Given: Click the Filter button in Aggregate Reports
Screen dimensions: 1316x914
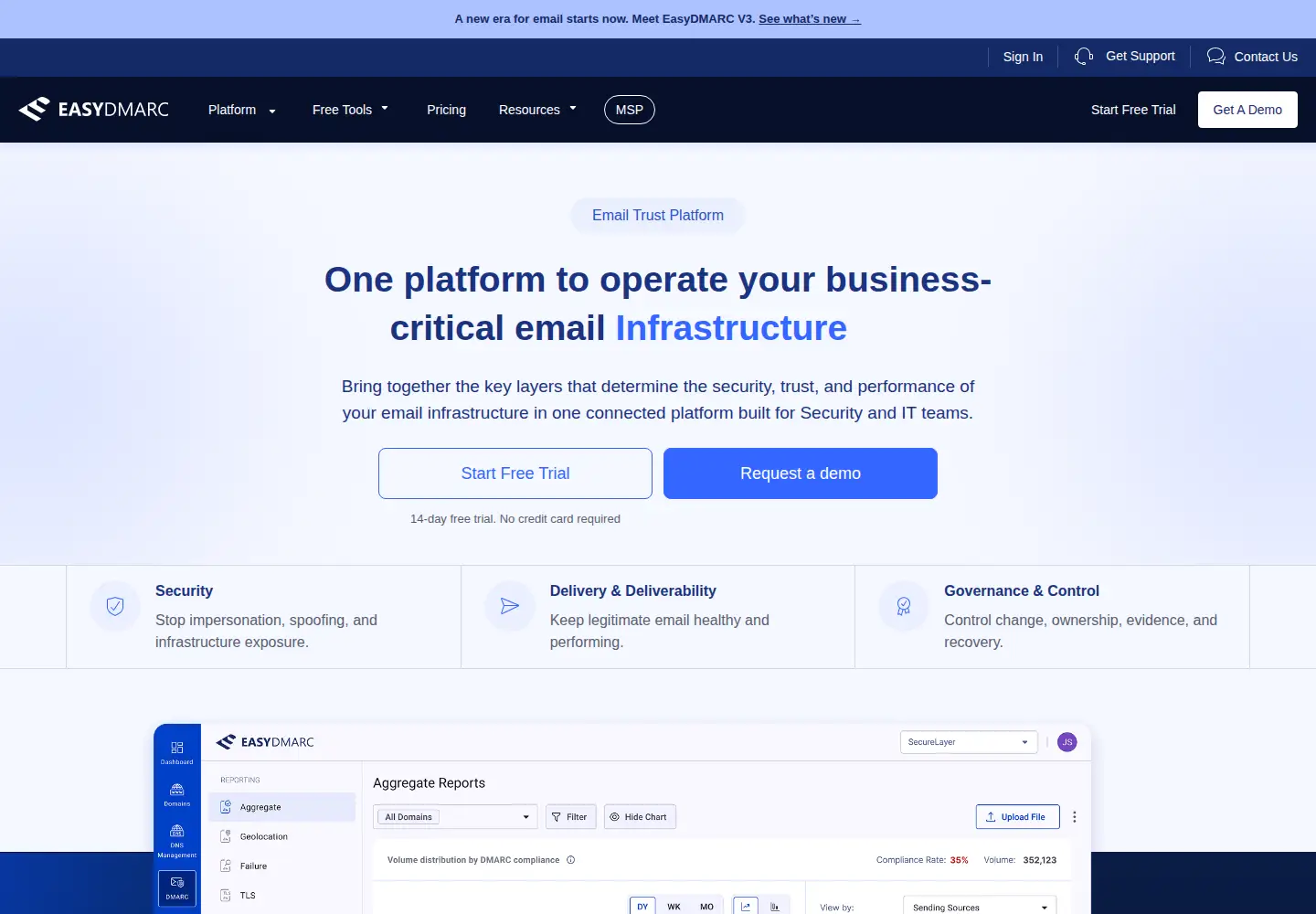Looking at the screenshot, I should click(571, 817).
